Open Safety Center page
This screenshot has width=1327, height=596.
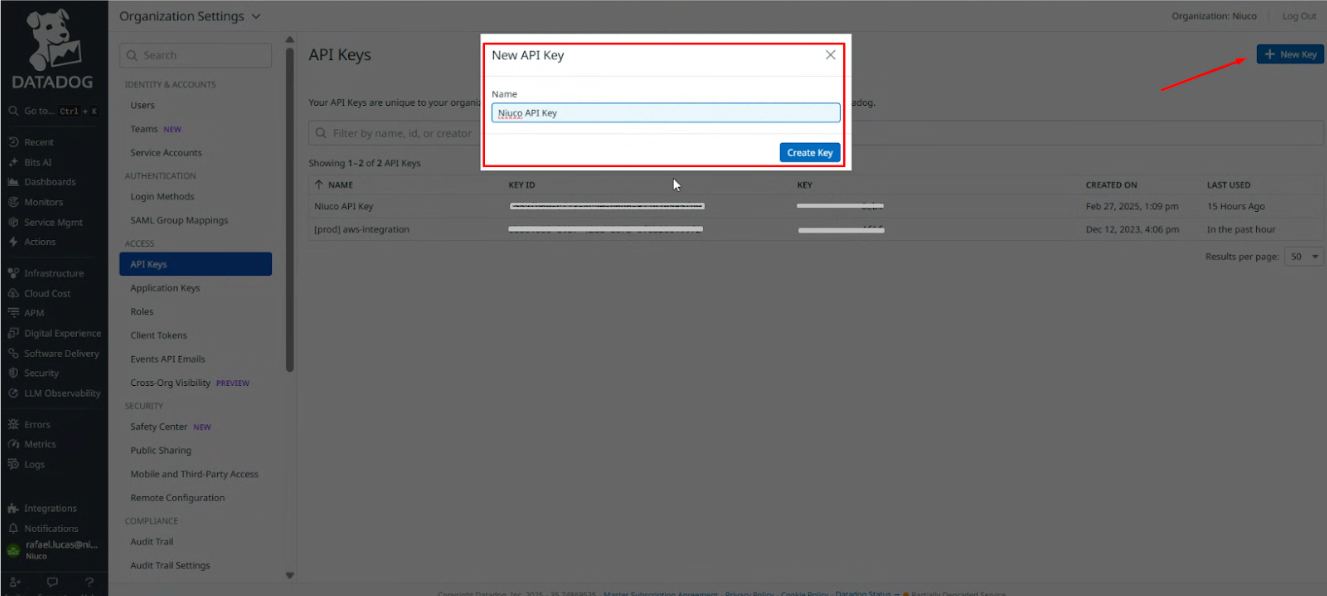(158, 427)
